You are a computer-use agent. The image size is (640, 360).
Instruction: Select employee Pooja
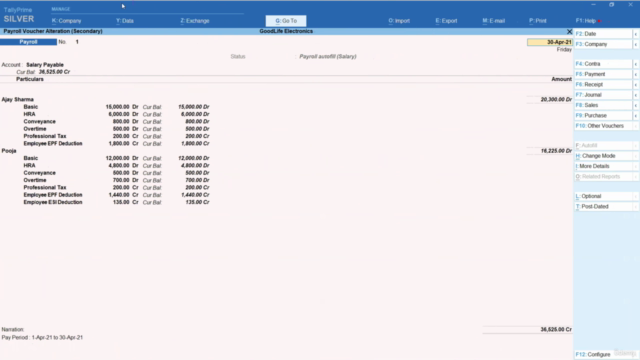coord(9,151)
